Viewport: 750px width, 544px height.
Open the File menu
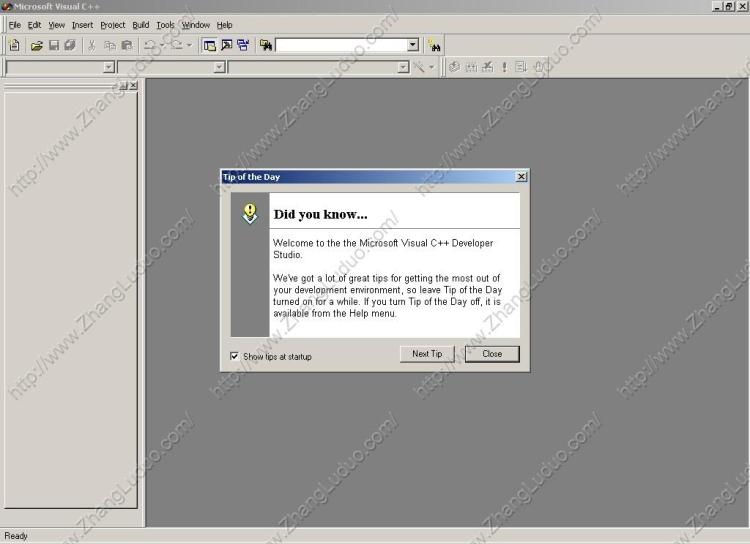click(x=15, y=25)
